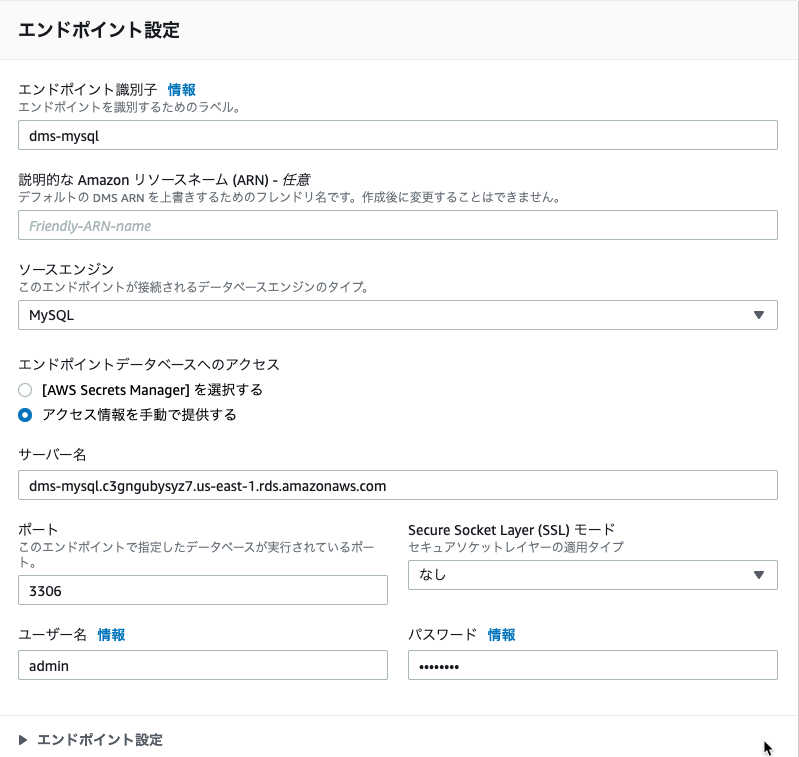Click the dropdown arrow of Source Engine MySQL

(759, 315)
